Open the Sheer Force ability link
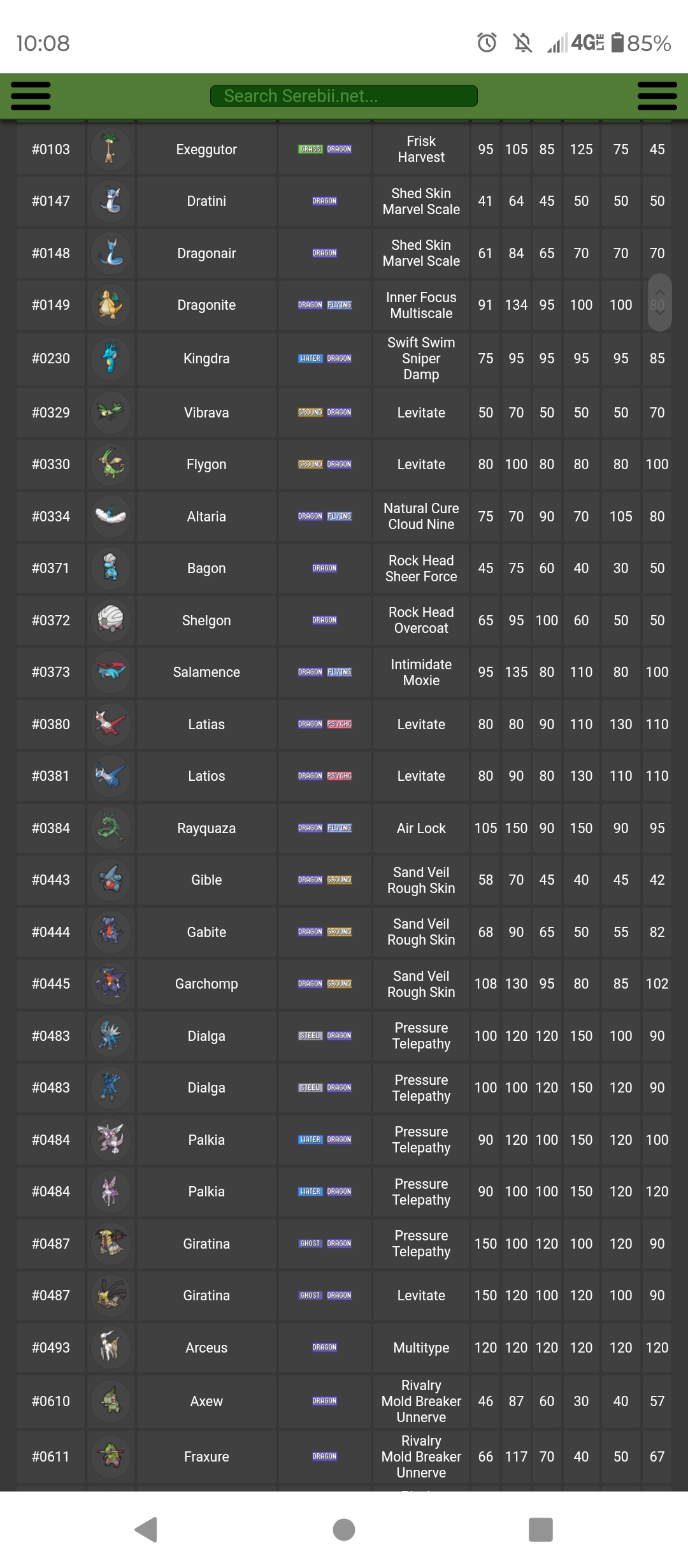This screenshot has height=1568, width=688. pos(421,576)
